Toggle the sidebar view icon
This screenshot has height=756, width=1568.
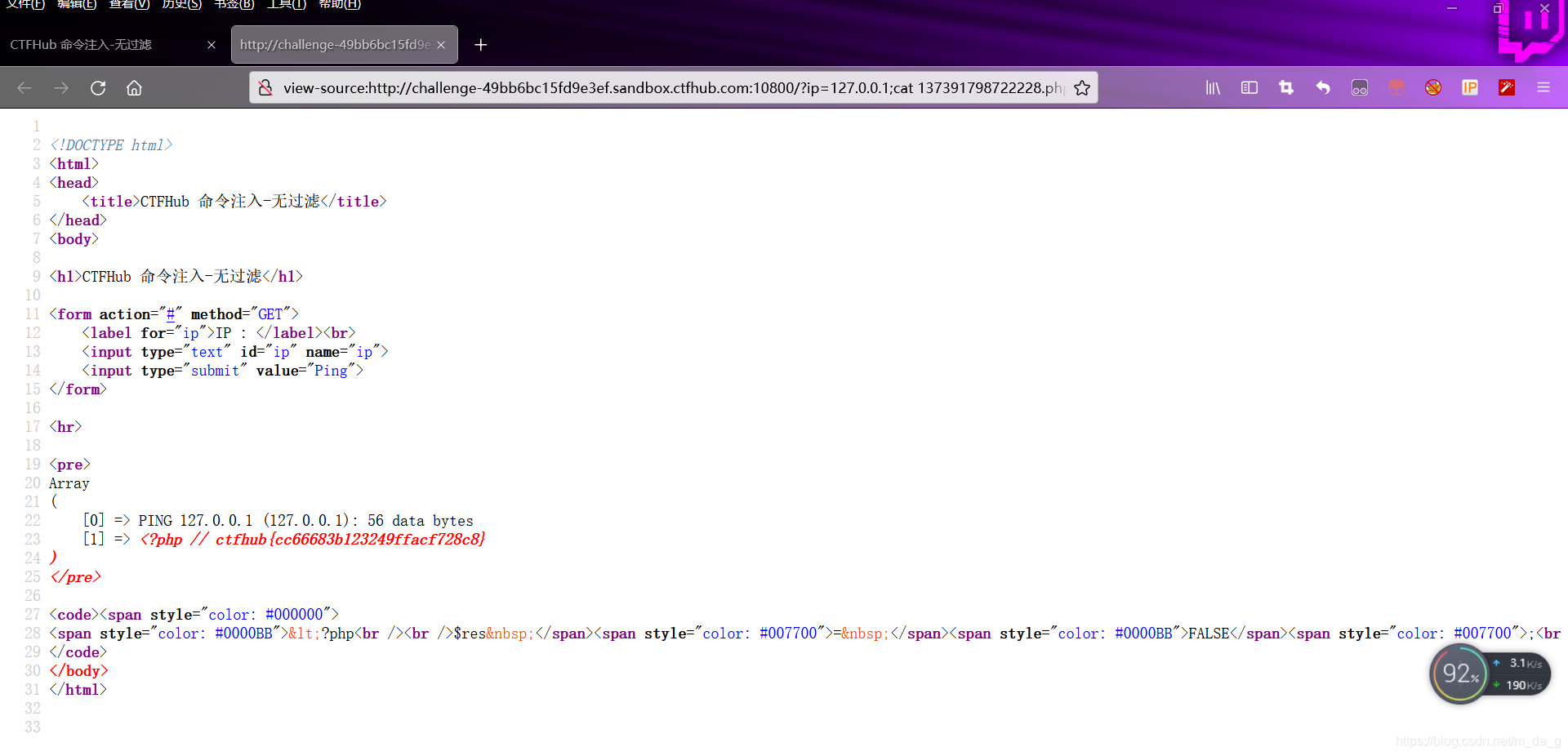[1249, 88]
